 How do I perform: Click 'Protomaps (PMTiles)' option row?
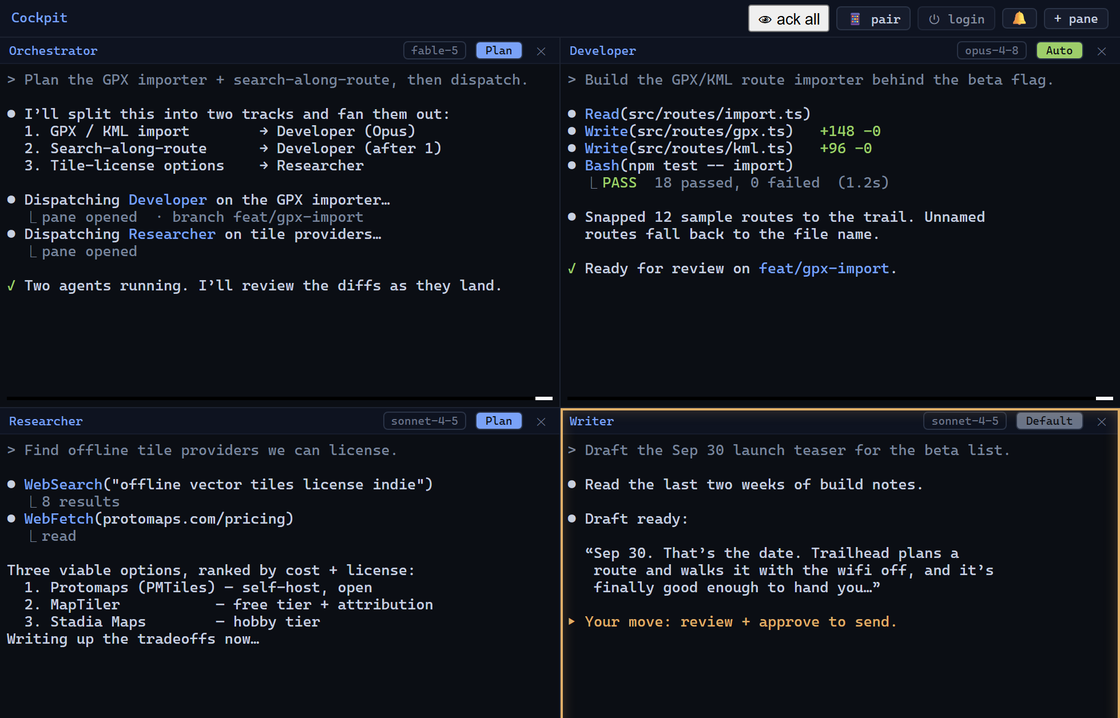tap(198, 587)
